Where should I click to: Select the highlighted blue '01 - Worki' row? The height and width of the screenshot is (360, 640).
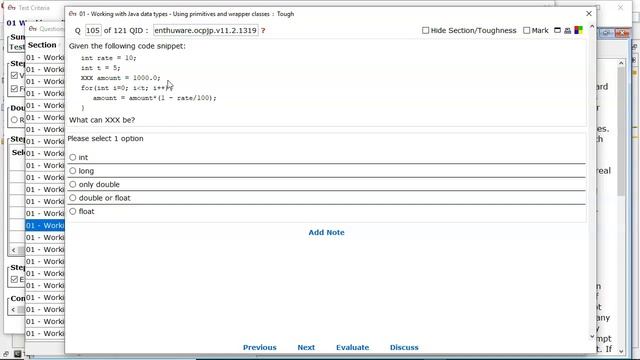pyautogui.click(x=45, y=225)
